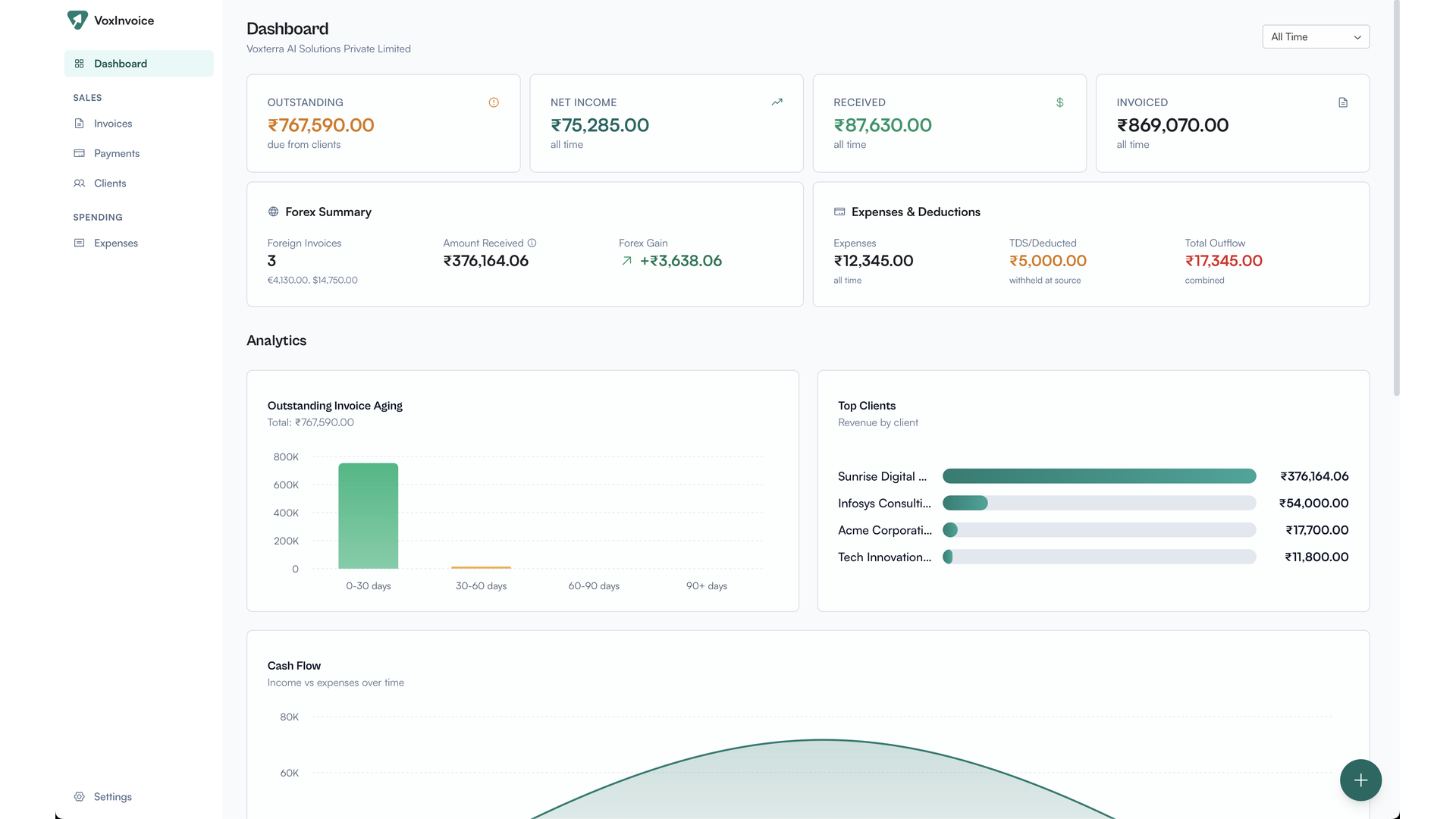Click the Outstanding alert circle icon
The width and height of the screenshot is (1456, 819).
(494, 102)
